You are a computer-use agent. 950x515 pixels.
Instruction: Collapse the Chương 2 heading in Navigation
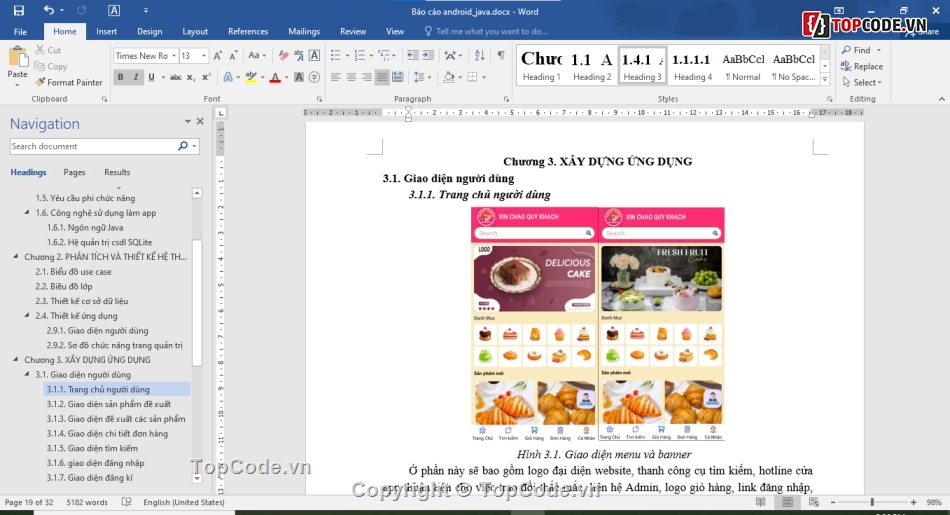[16, 257]
